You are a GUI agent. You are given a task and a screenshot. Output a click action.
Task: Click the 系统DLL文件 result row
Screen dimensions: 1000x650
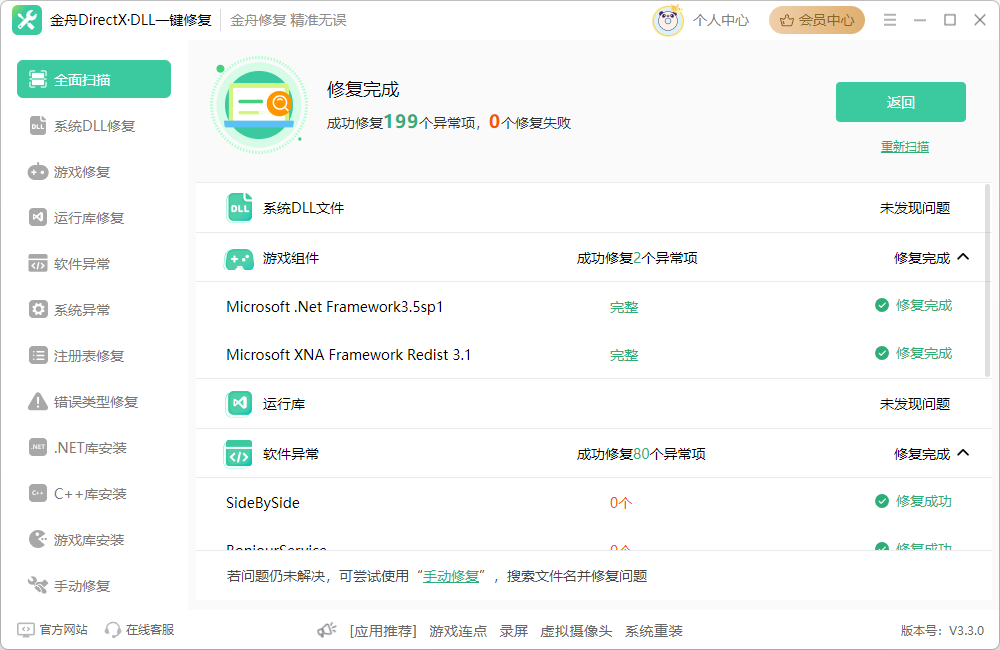591,208
